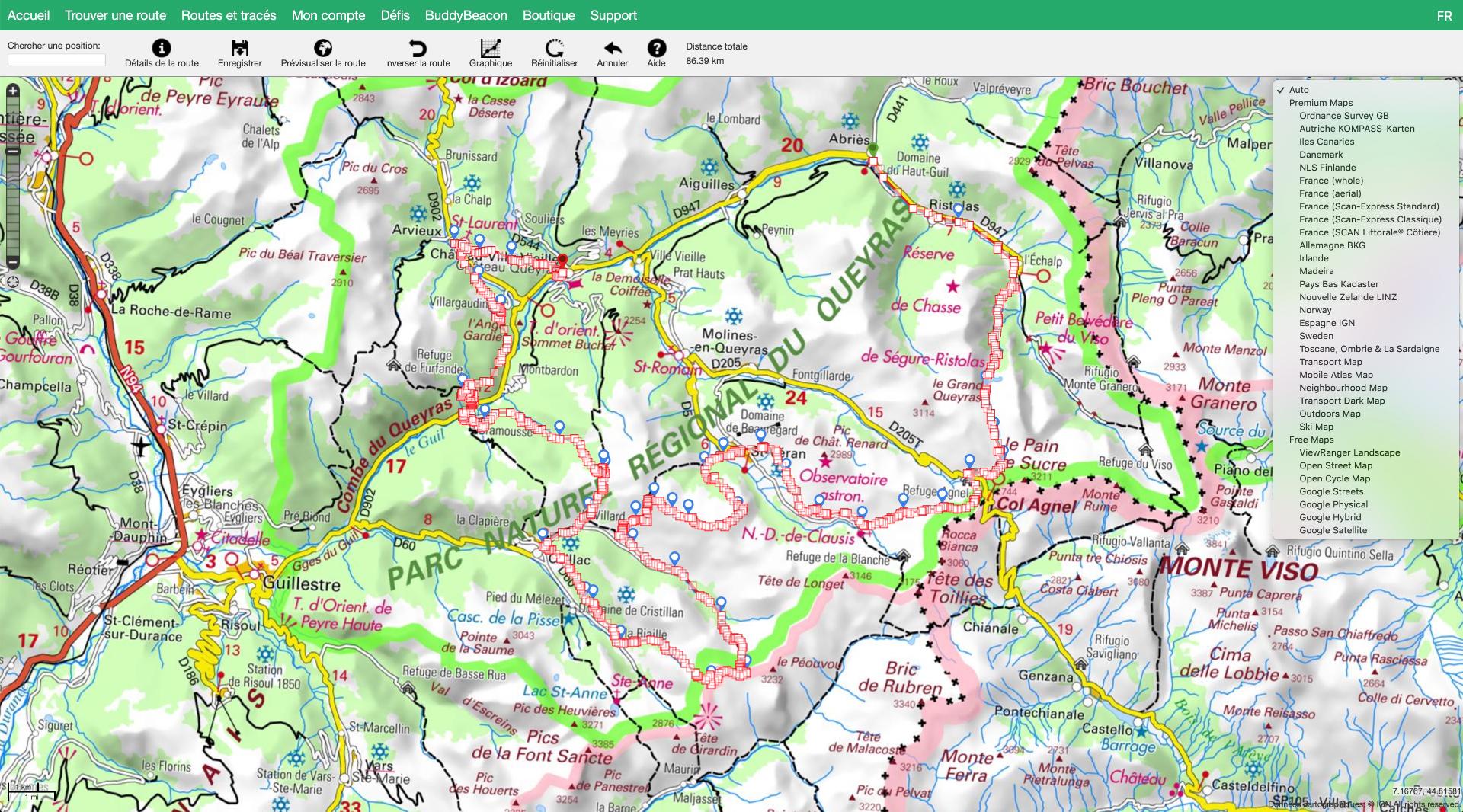
Task: Click the locate-me target icon below zoom
Action: tap(13, 282)
